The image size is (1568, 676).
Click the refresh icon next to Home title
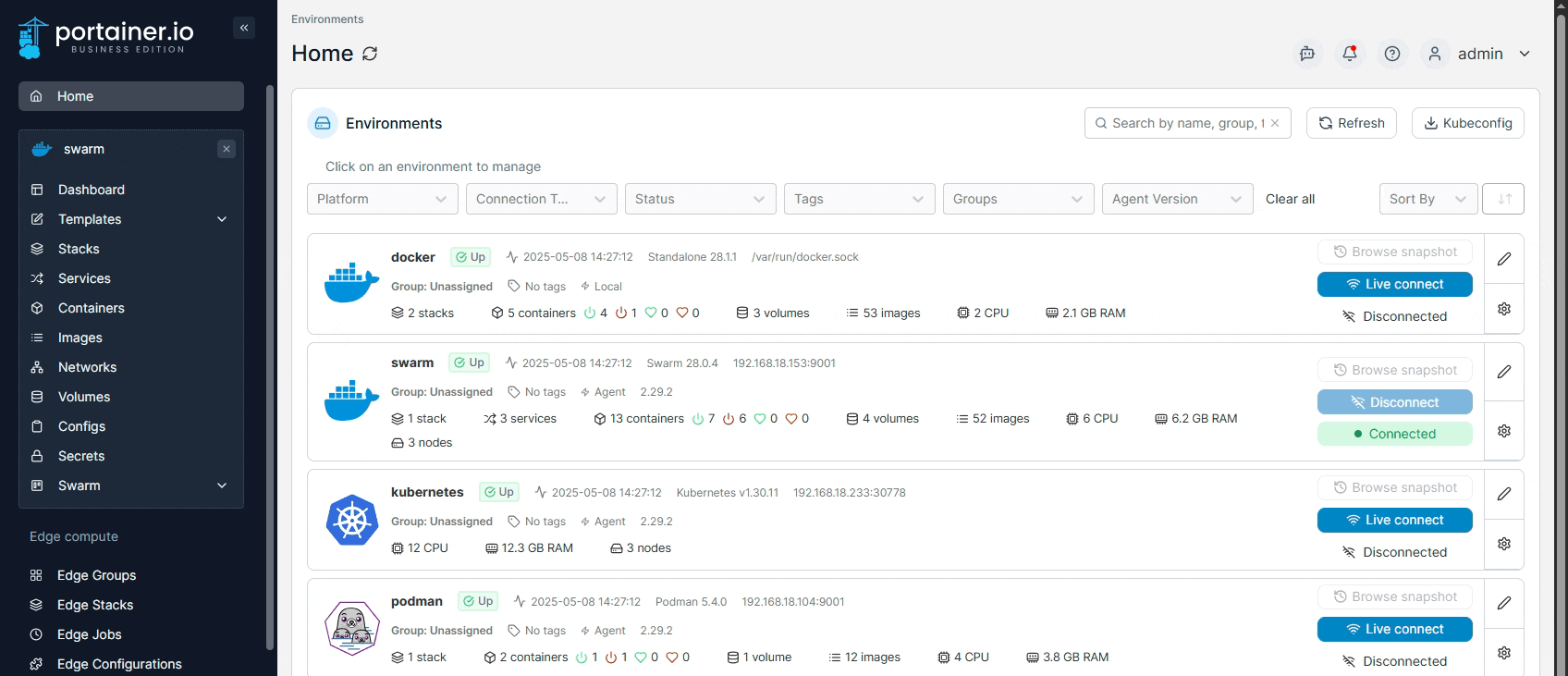(x=370, y=54)
